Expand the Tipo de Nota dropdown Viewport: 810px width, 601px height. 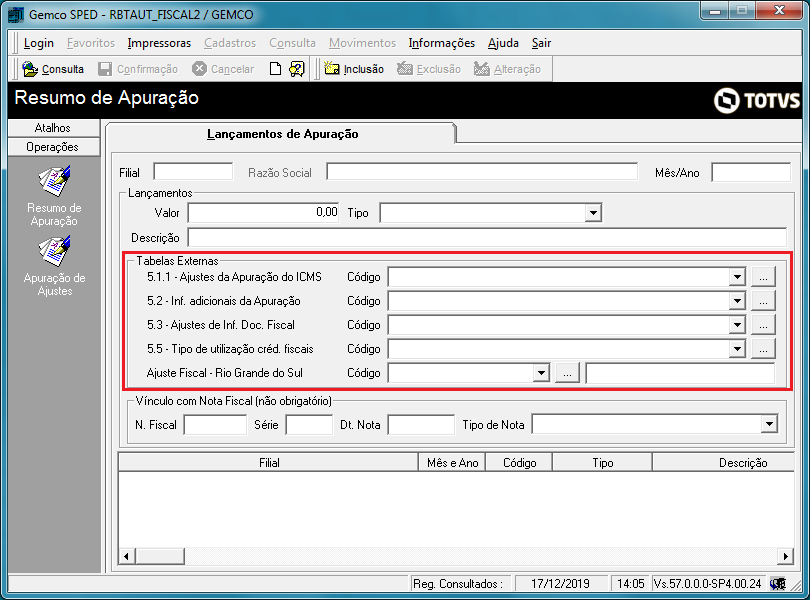point(769,425)
